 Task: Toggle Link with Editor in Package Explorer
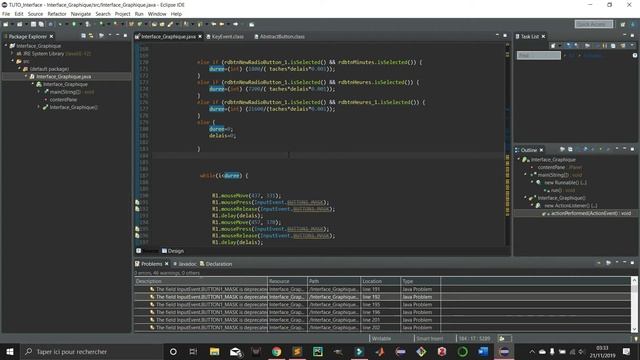91,36
